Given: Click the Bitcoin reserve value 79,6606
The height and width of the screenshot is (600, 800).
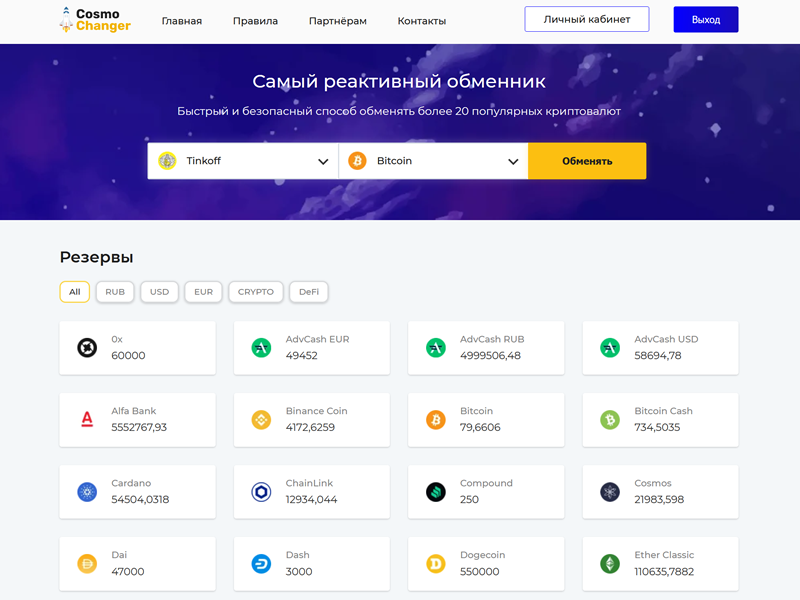Looking at the screenshot, I should coord(480,428).
